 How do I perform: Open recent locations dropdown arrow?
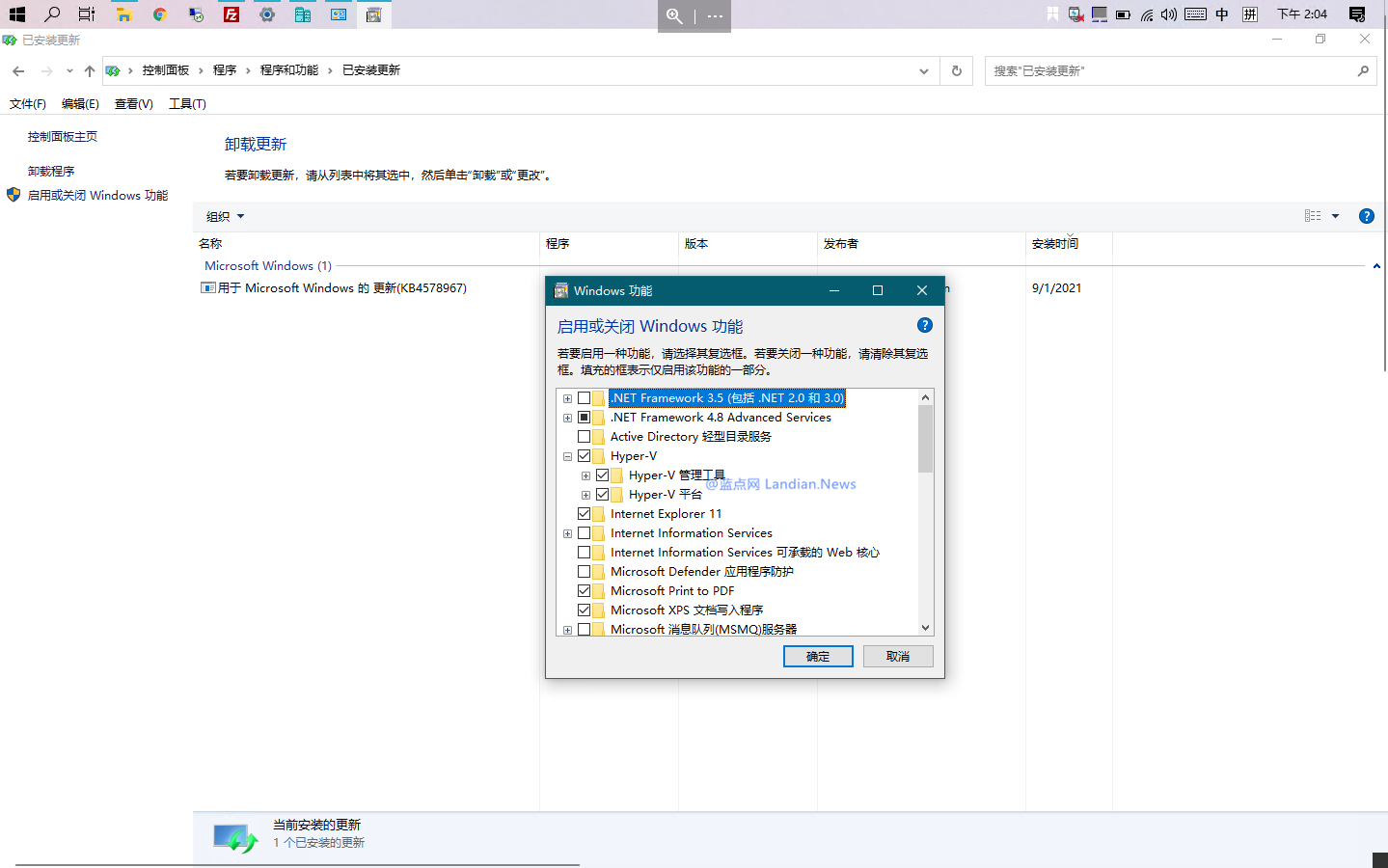(x=69, y=70)
